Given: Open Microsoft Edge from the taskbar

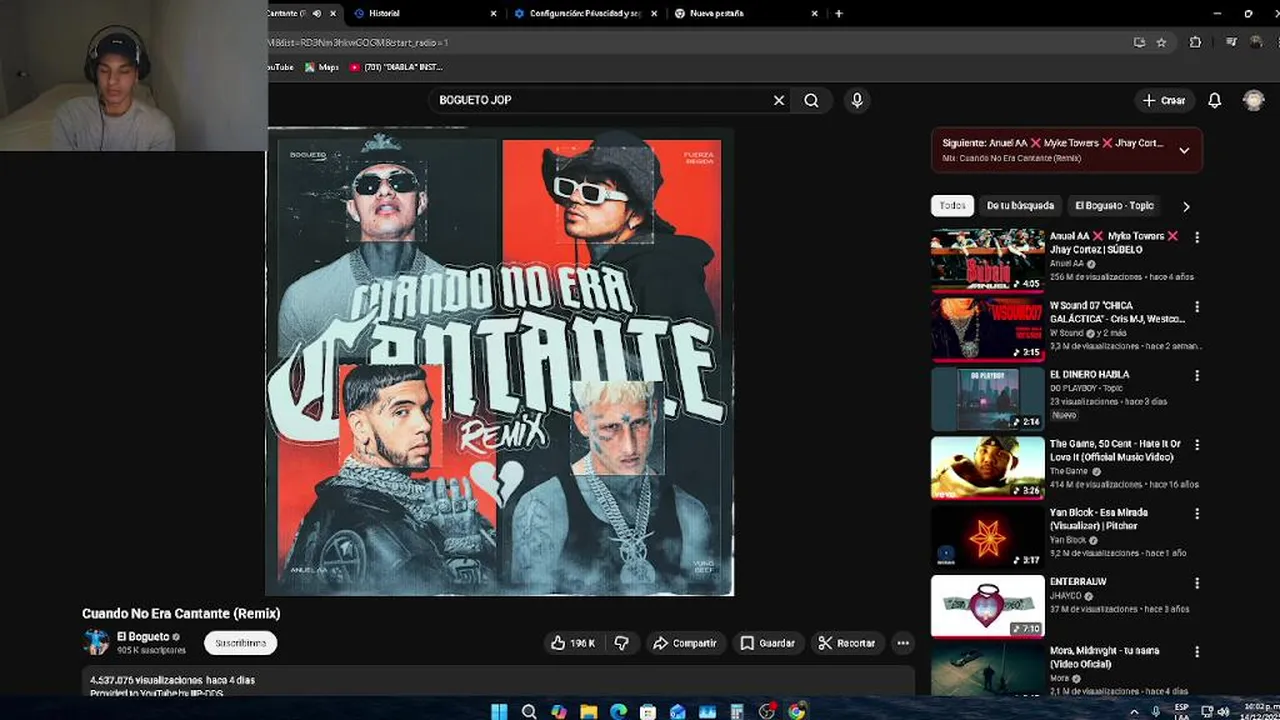Looking at the screenshot, I should tap(618, 711).
